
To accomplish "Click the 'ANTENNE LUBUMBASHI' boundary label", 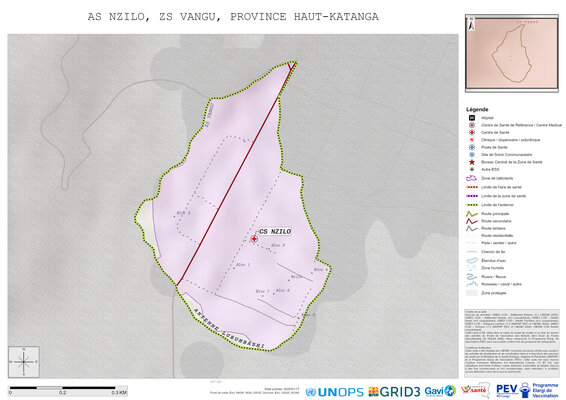I will point(229,329).
